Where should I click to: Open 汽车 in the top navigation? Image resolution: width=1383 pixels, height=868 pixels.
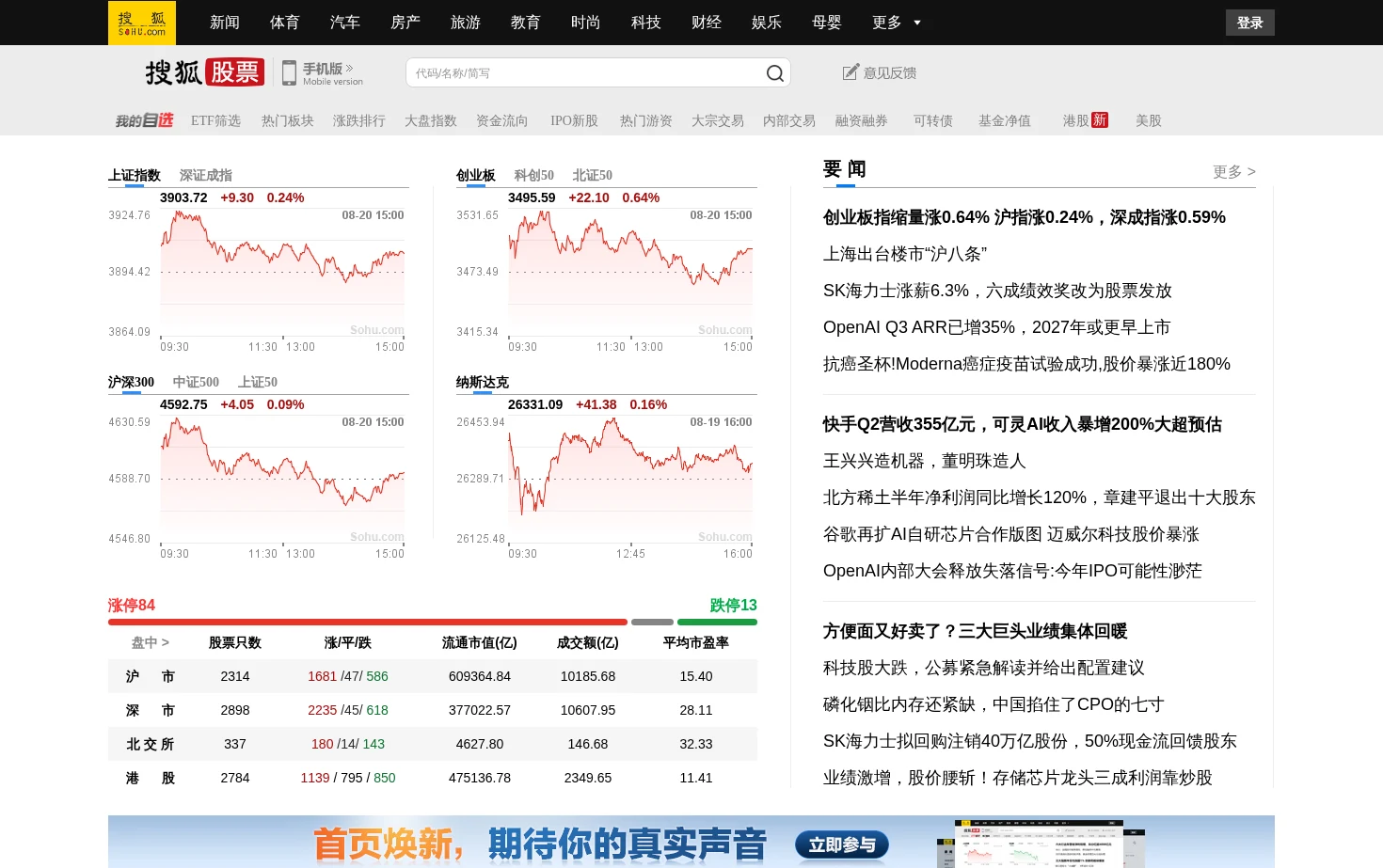(345, 23)
